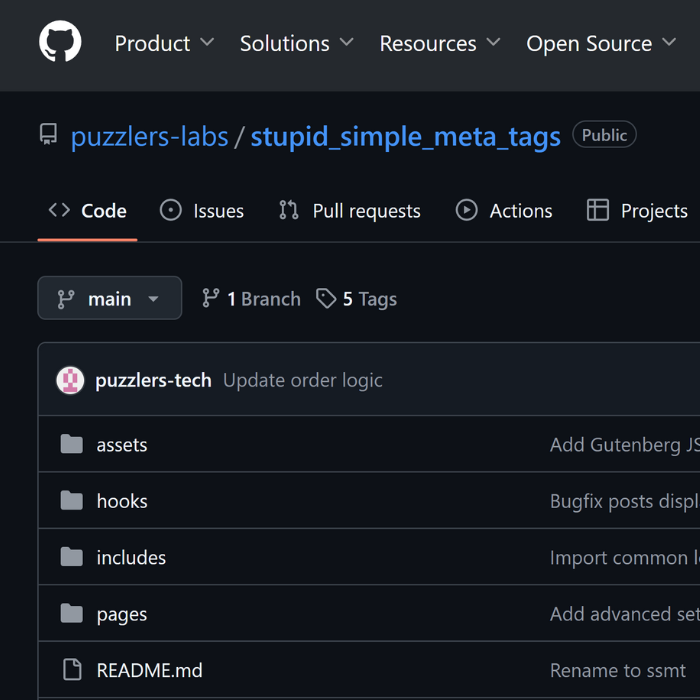Click the pages folder icon
The height and width of the screenshot is (700, 700).
(x=71, y=614)
